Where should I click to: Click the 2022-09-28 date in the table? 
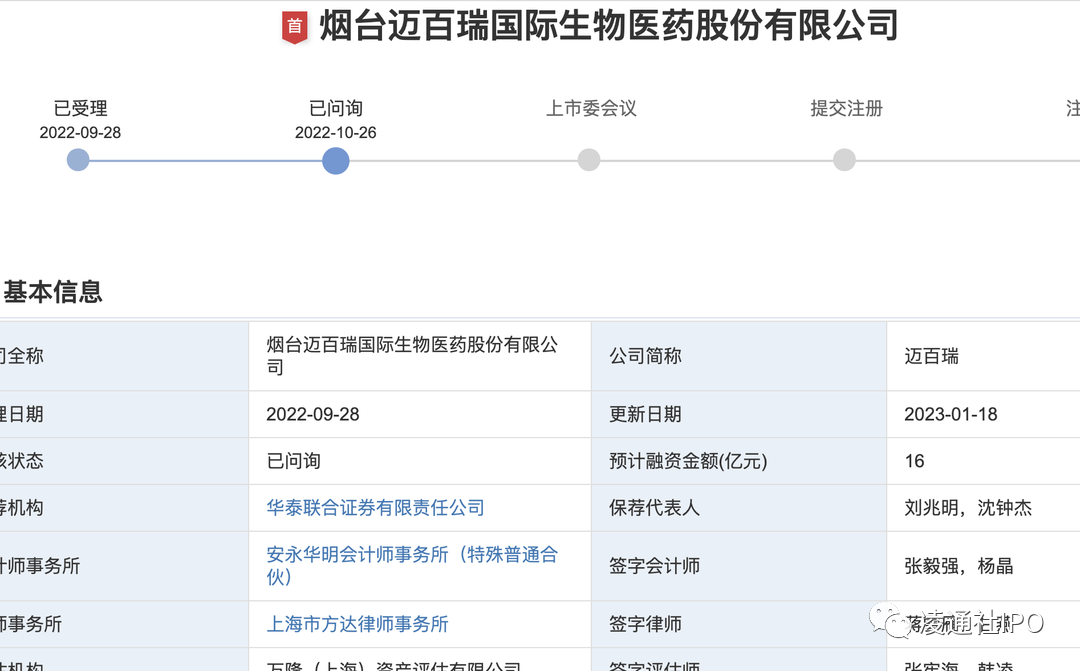(x=313, y=414)
